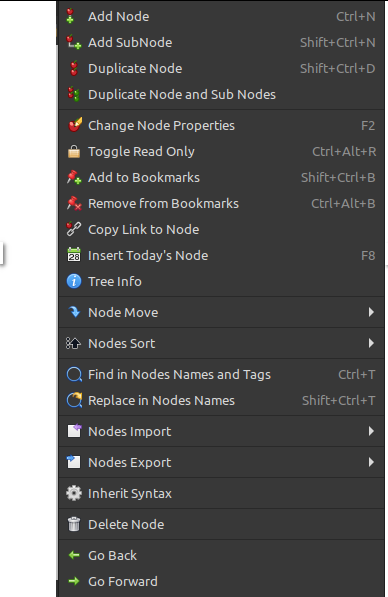This screenshot has height=597, width=388.
Task: Select Change Node Properties
Action: click(222, 126)
